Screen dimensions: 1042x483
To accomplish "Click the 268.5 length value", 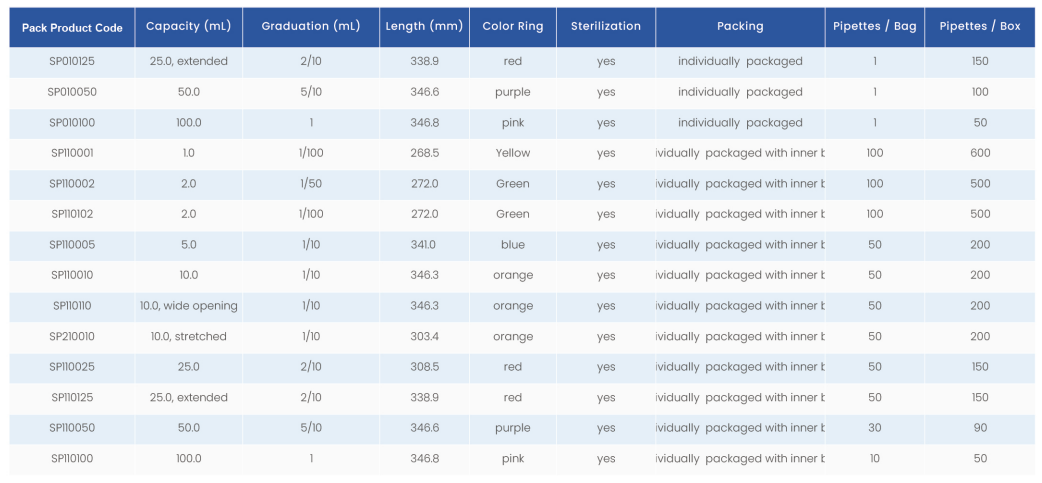I will click(424, 153).
